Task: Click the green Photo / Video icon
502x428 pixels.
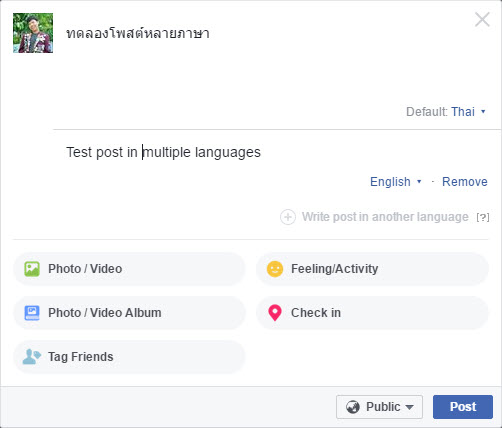Action: [32, 269]
